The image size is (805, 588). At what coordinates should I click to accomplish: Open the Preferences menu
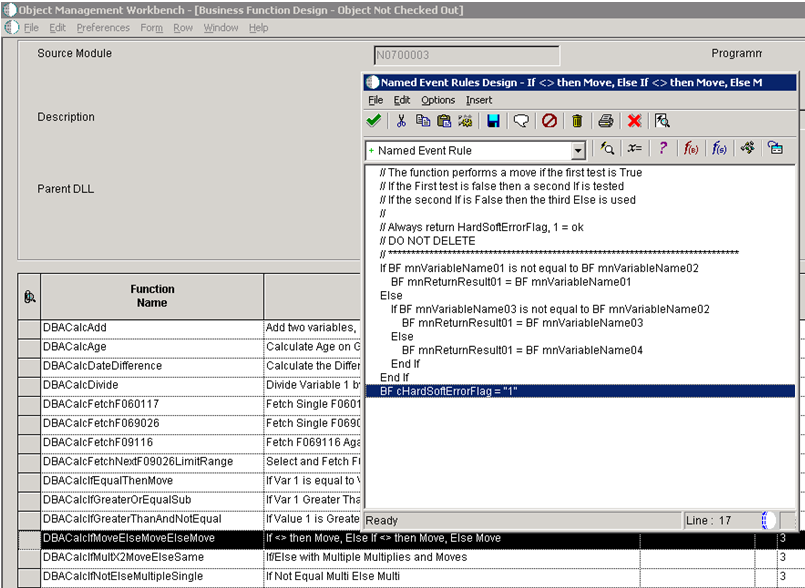pos(103,28)
